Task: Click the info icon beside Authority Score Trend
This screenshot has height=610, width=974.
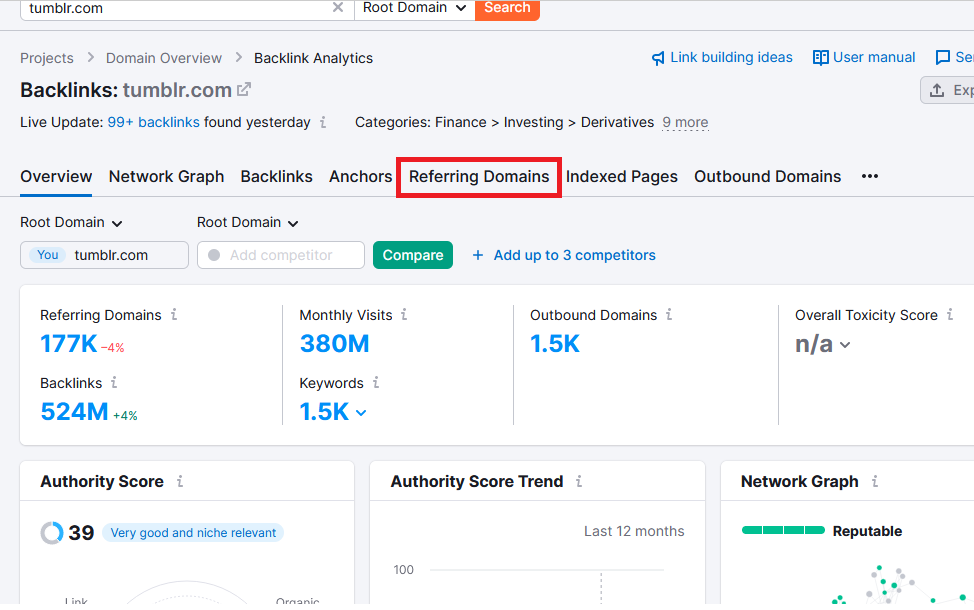Action: pyautogui.click(x=579, y=481)
